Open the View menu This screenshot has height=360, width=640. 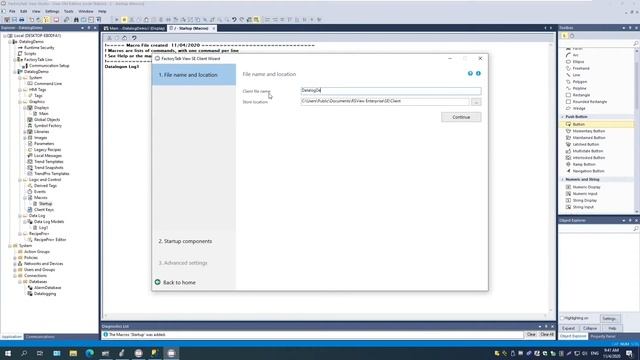tap(36, 11)
